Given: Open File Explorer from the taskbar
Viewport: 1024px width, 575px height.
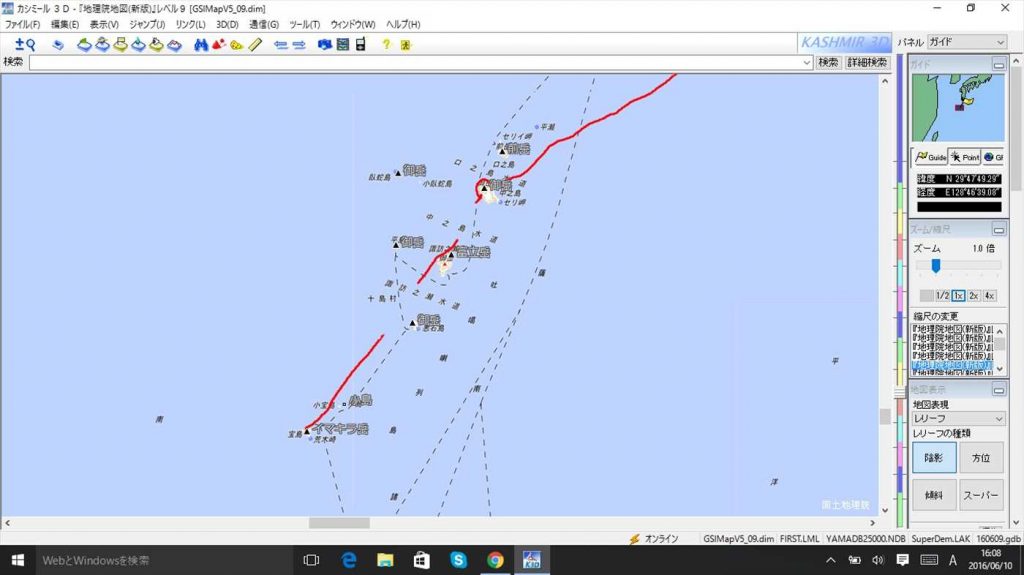Looking at the screenshot, I should tap(385, 560).
